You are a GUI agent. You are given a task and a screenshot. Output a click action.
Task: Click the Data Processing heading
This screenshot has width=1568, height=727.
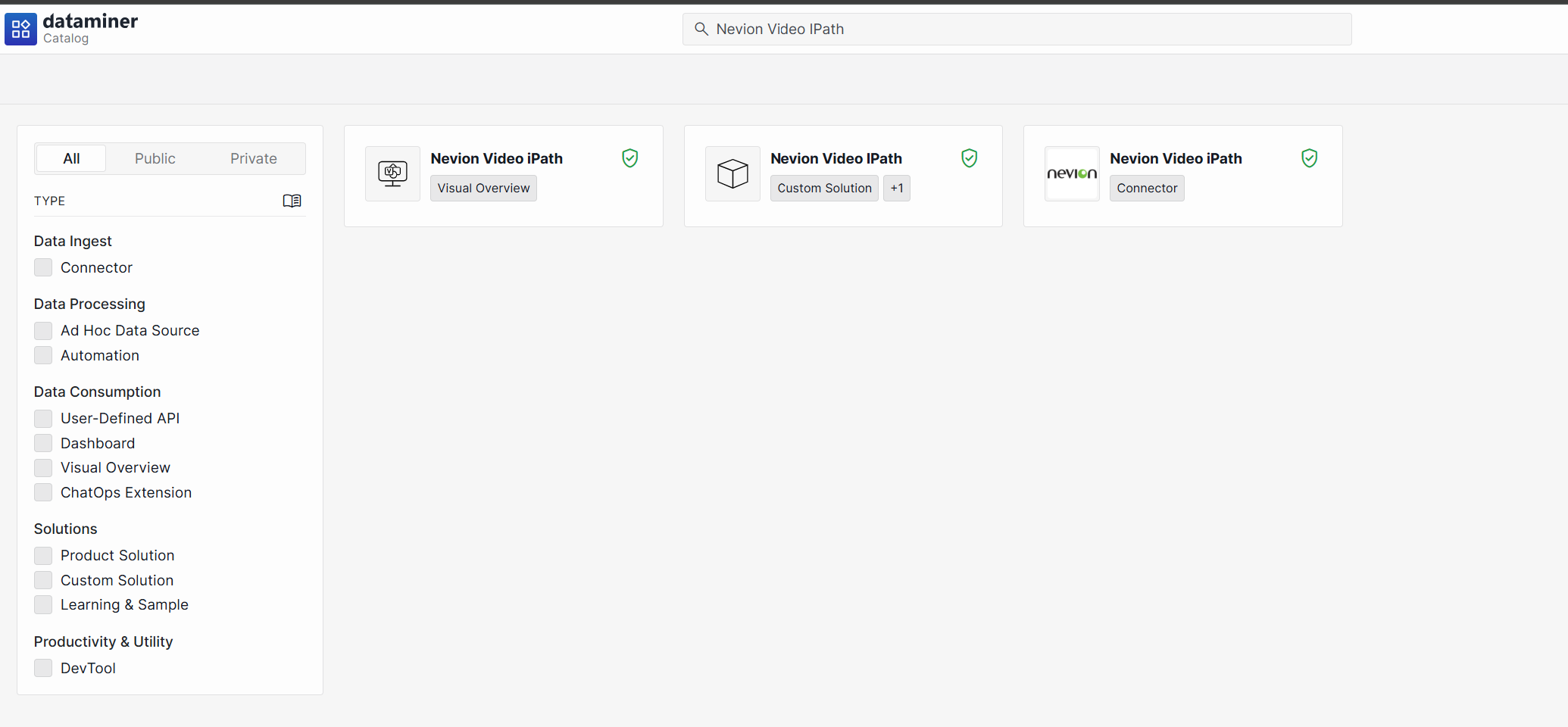(x=89, y=304)
